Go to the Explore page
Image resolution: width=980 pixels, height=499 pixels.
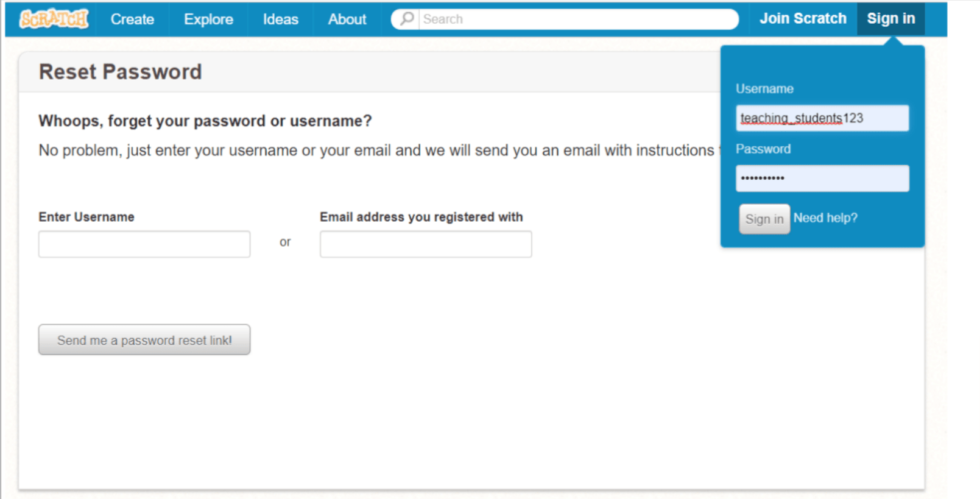tap(208, 19)
